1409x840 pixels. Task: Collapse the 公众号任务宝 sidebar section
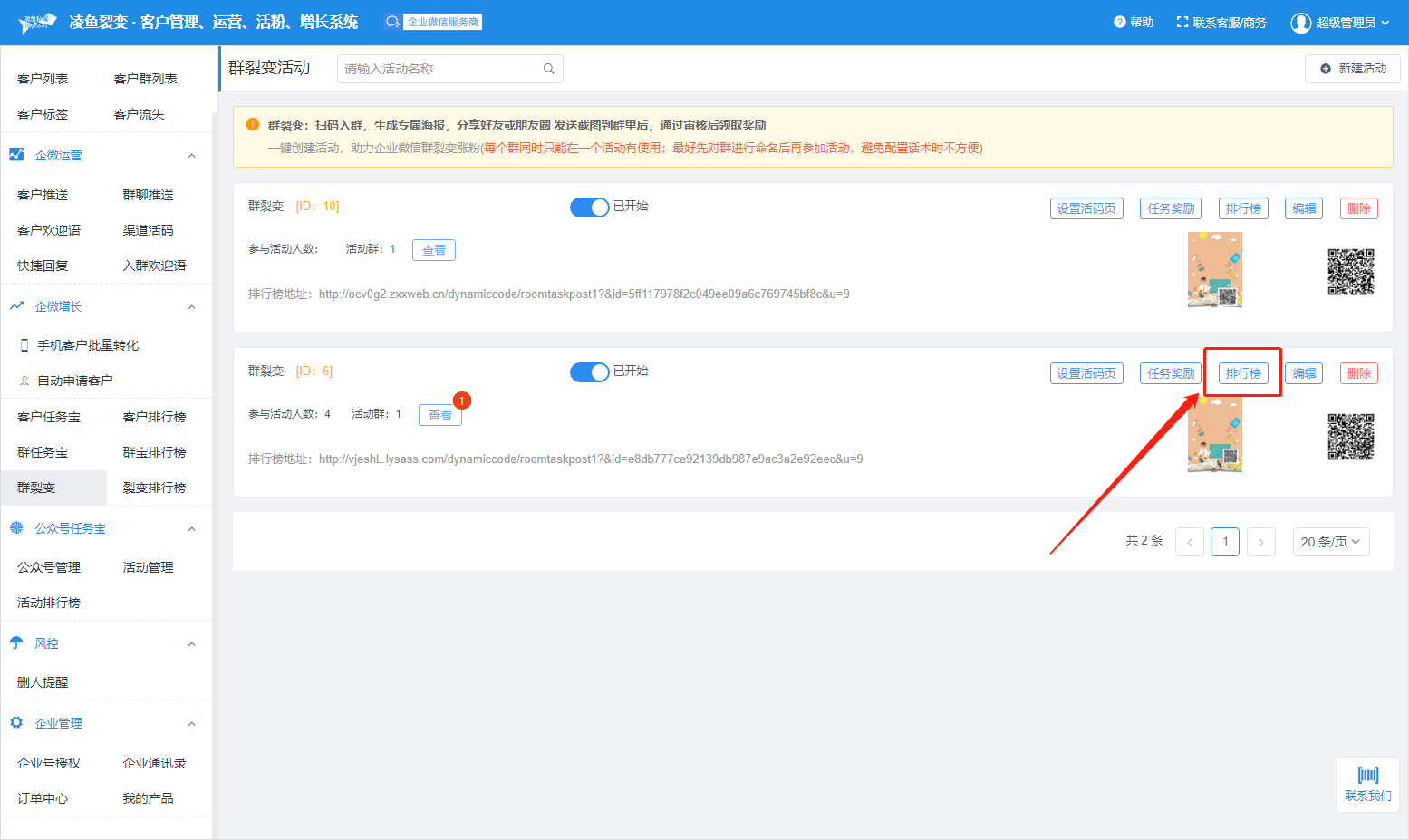click(191, 529)
